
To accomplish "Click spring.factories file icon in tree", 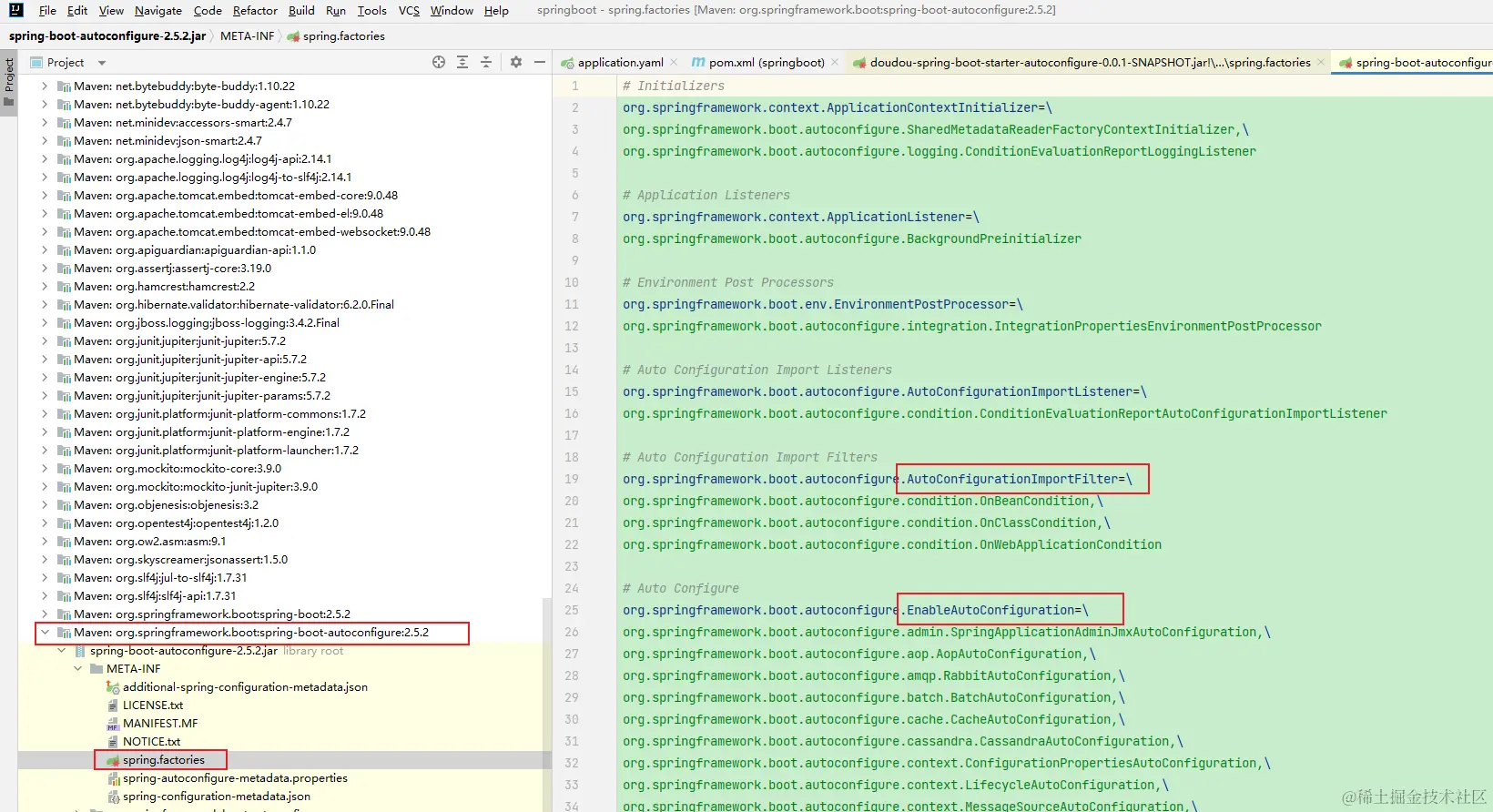I will coord(113,760).
